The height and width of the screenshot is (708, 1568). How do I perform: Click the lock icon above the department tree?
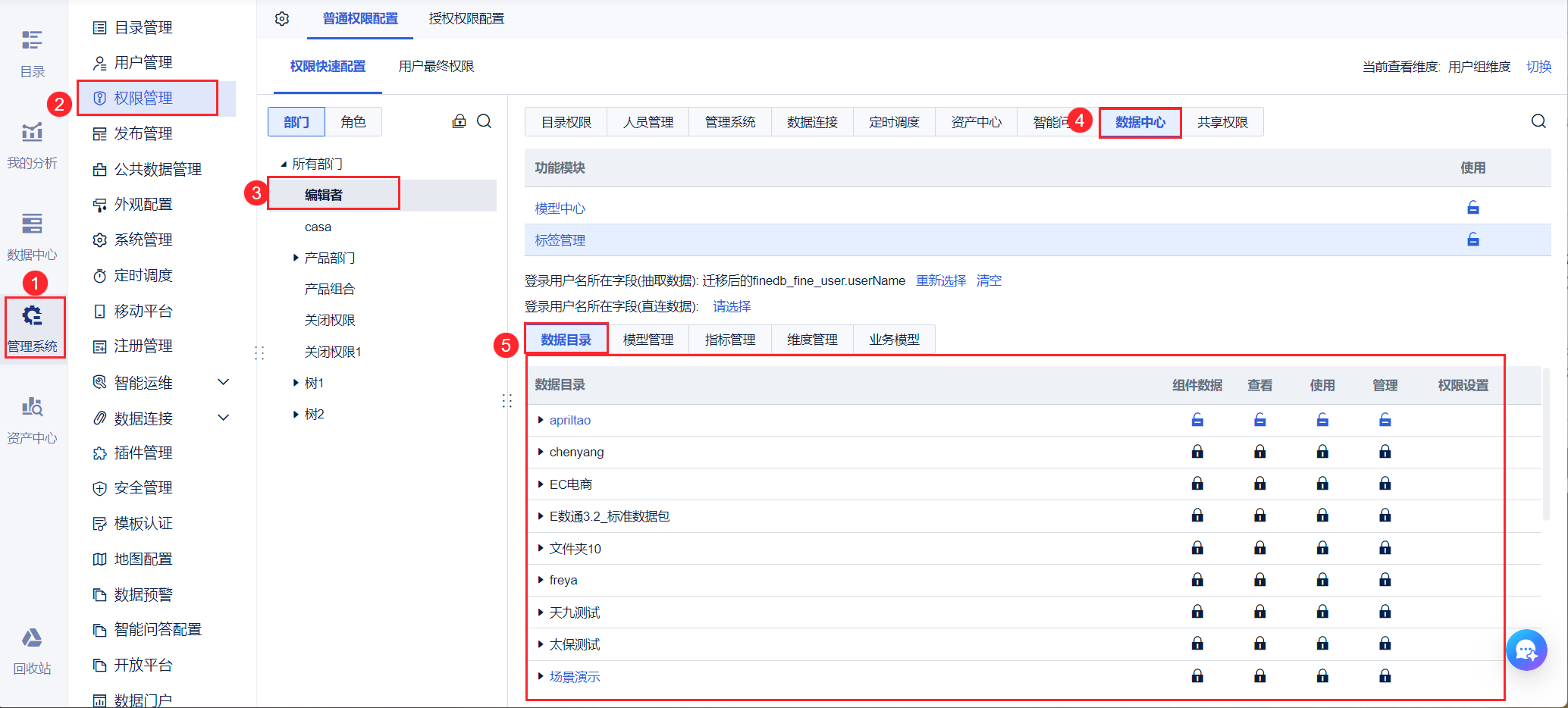click(x=459, y=121)
